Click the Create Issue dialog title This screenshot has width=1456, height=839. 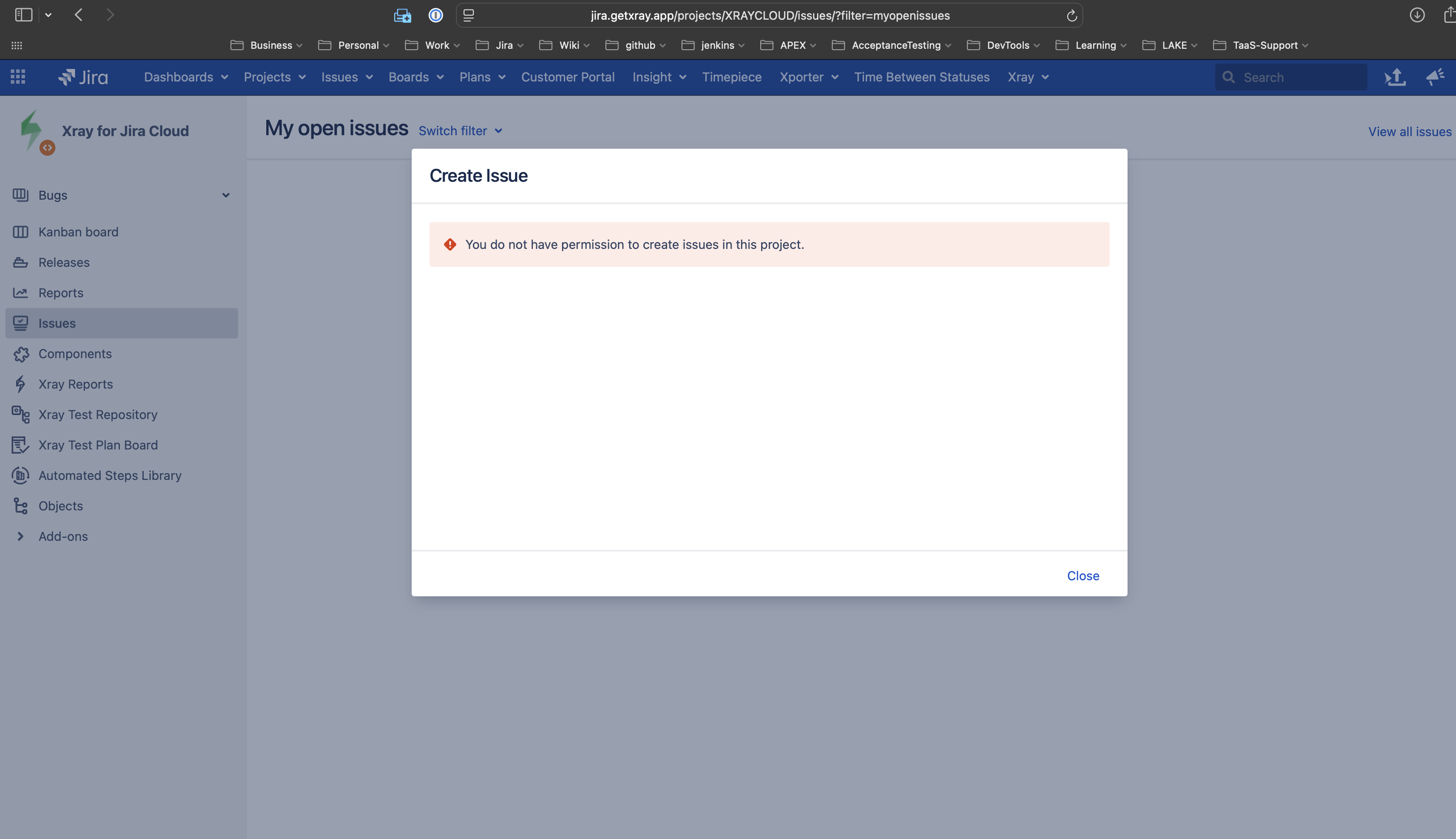(478, 175)
